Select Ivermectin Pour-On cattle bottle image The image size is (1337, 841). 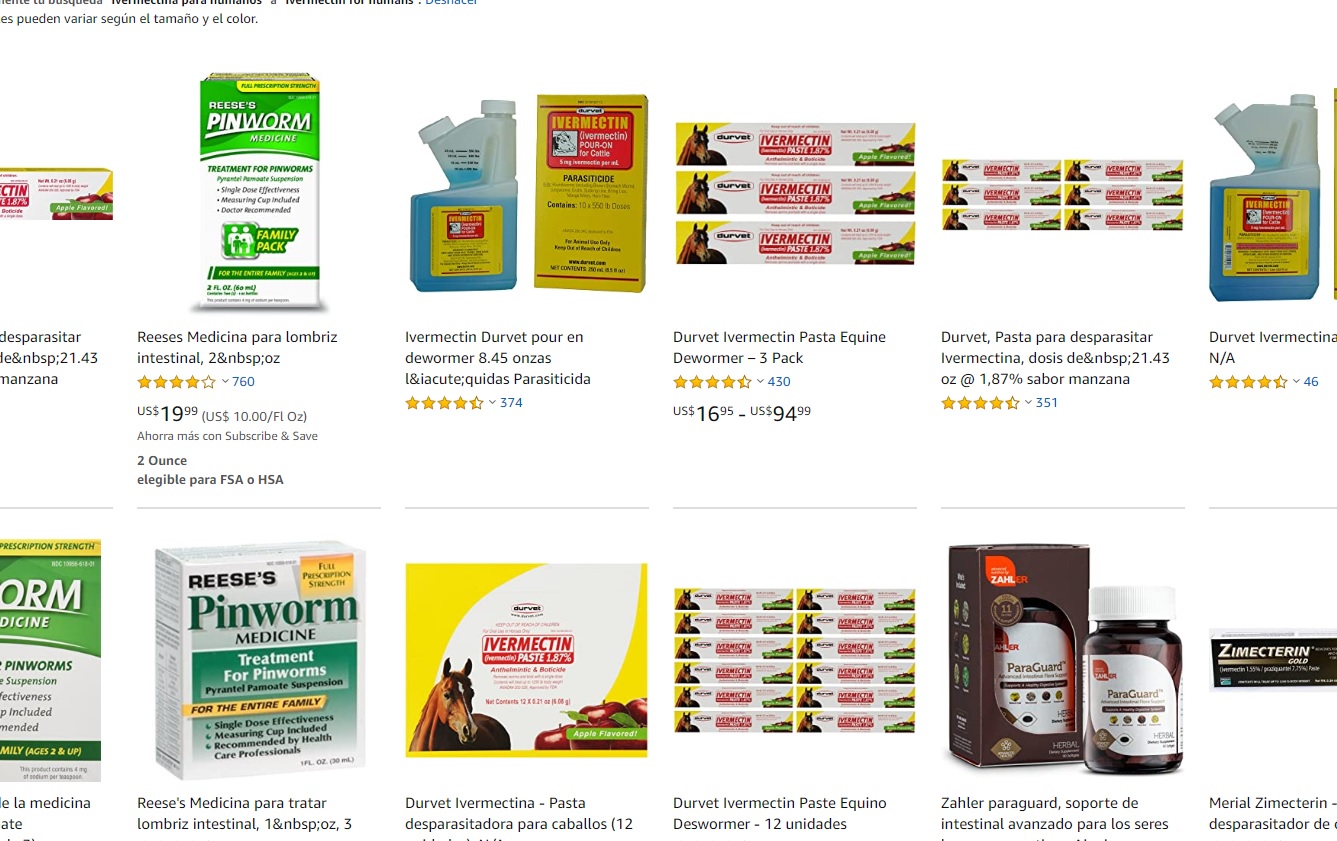tap(527, 193)
